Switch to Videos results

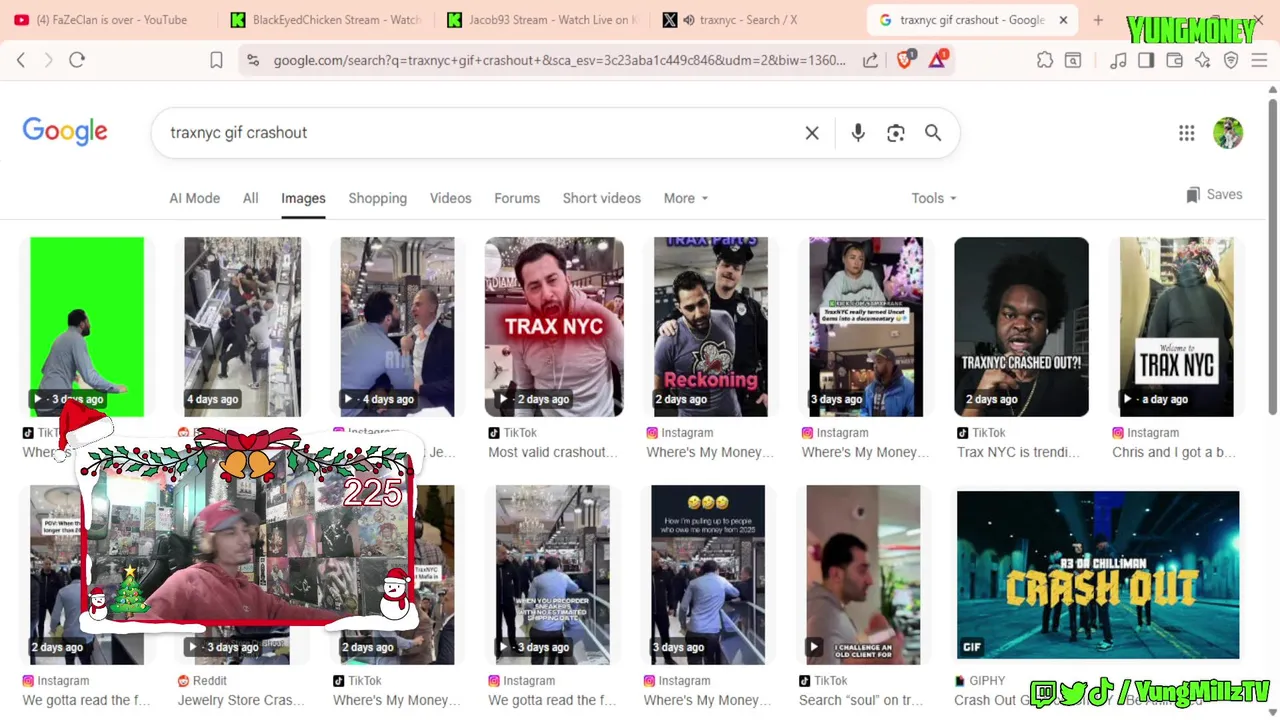(451, 198)
